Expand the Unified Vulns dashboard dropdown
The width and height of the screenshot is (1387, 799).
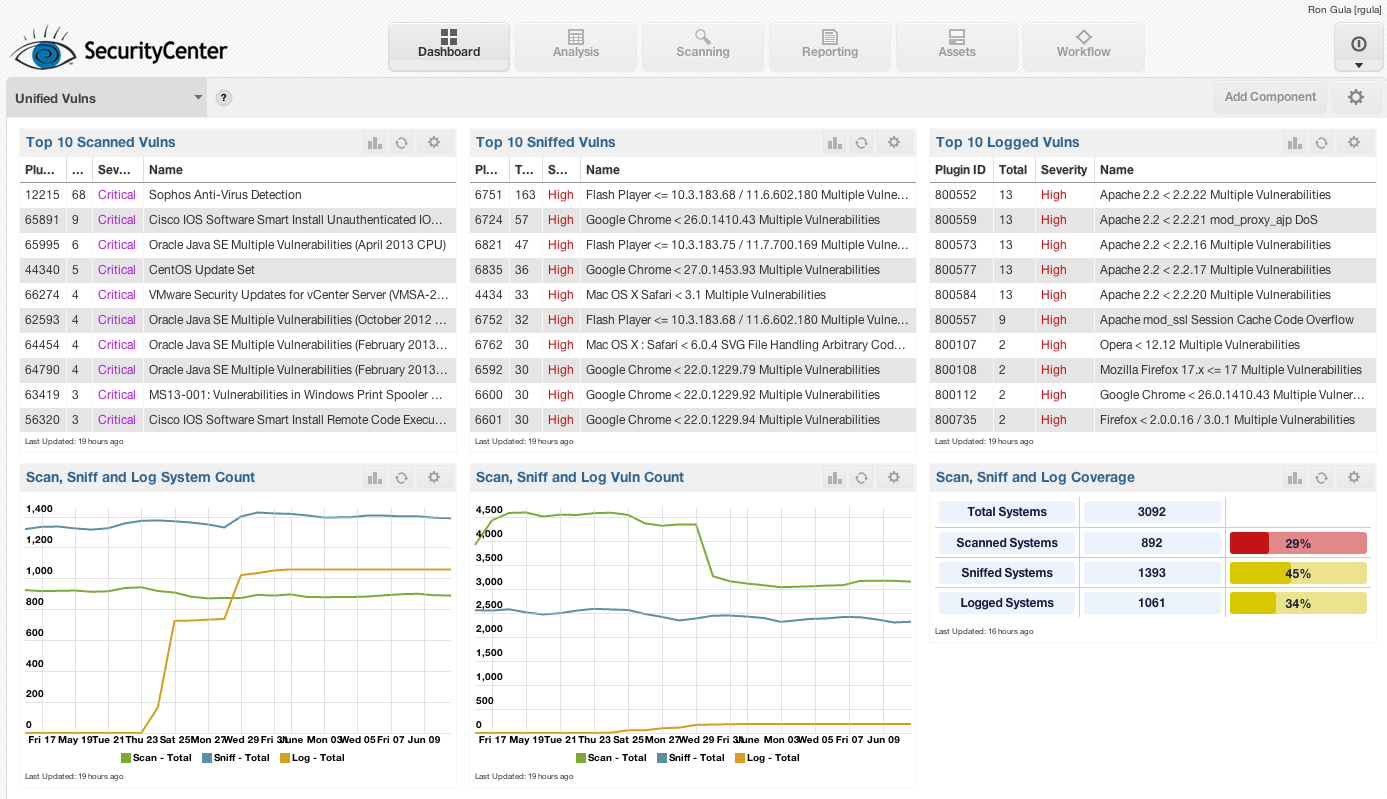pyautogui.click(x=198, y=98)
